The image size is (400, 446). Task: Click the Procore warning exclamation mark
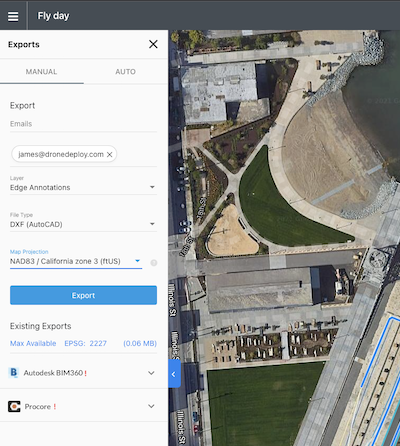tap(55, 407)
